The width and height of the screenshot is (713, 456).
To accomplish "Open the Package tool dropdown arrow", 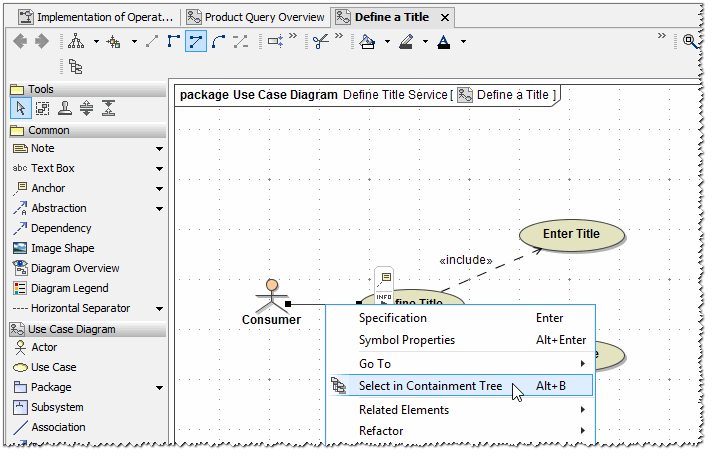I will click(x=159, y=388).
